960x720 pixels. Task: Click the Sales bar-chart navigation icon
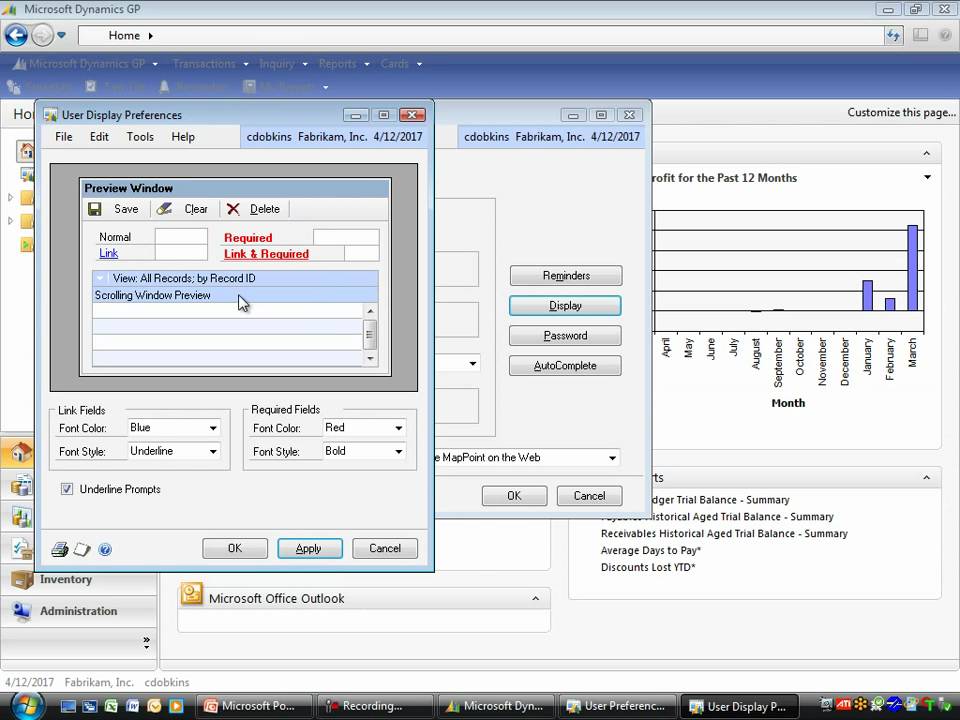21,517
